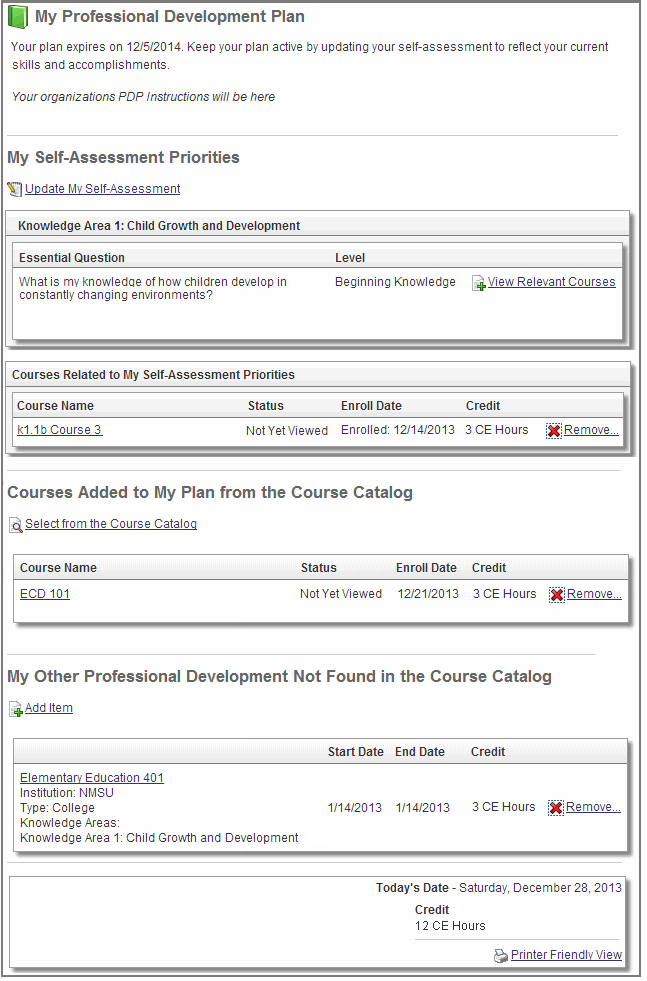Screen dimensions: 647x981
Task: Click the Add Item plus icon
Action: 16,709
